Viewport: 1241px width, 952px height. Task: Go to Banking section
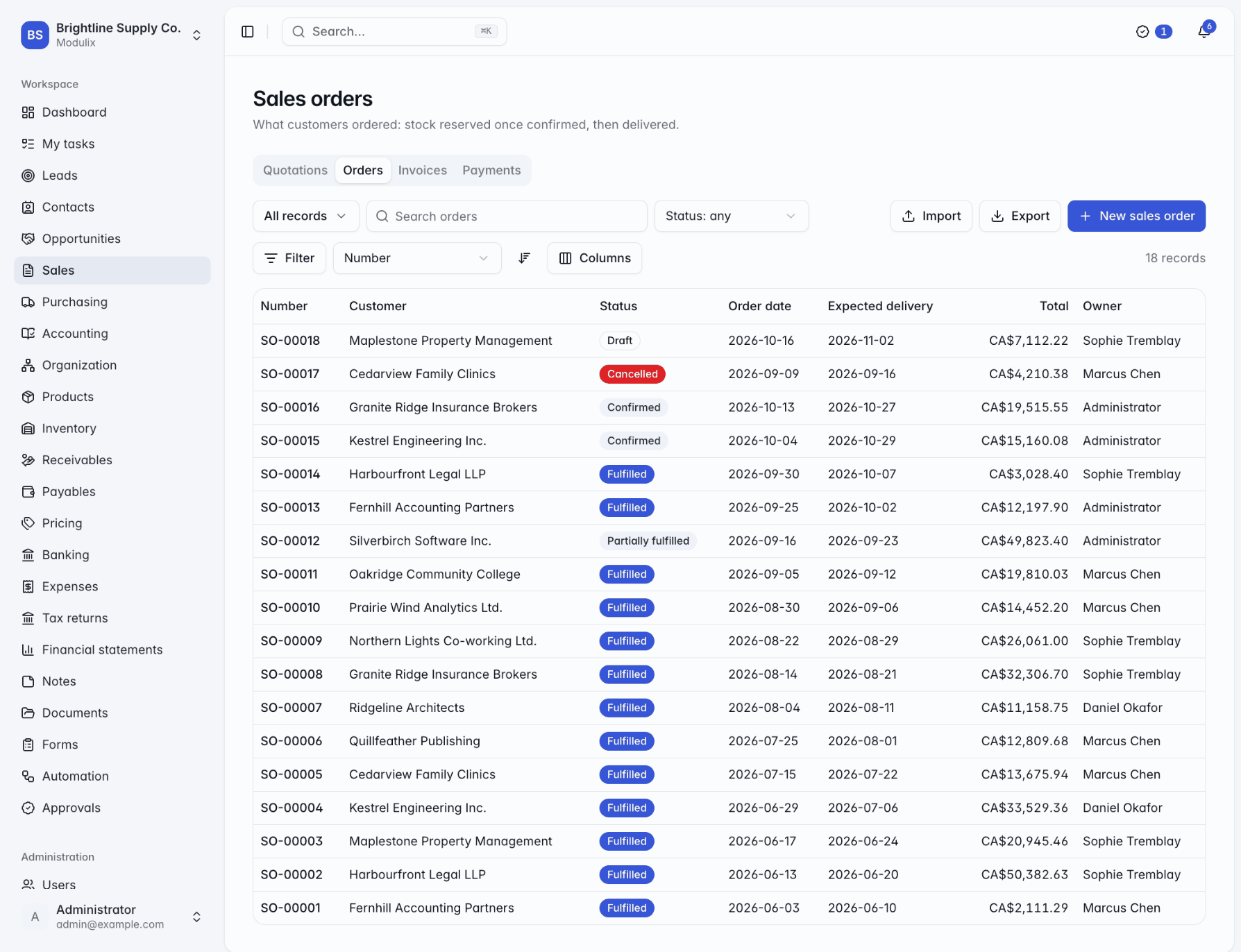(x=112, y=554)
